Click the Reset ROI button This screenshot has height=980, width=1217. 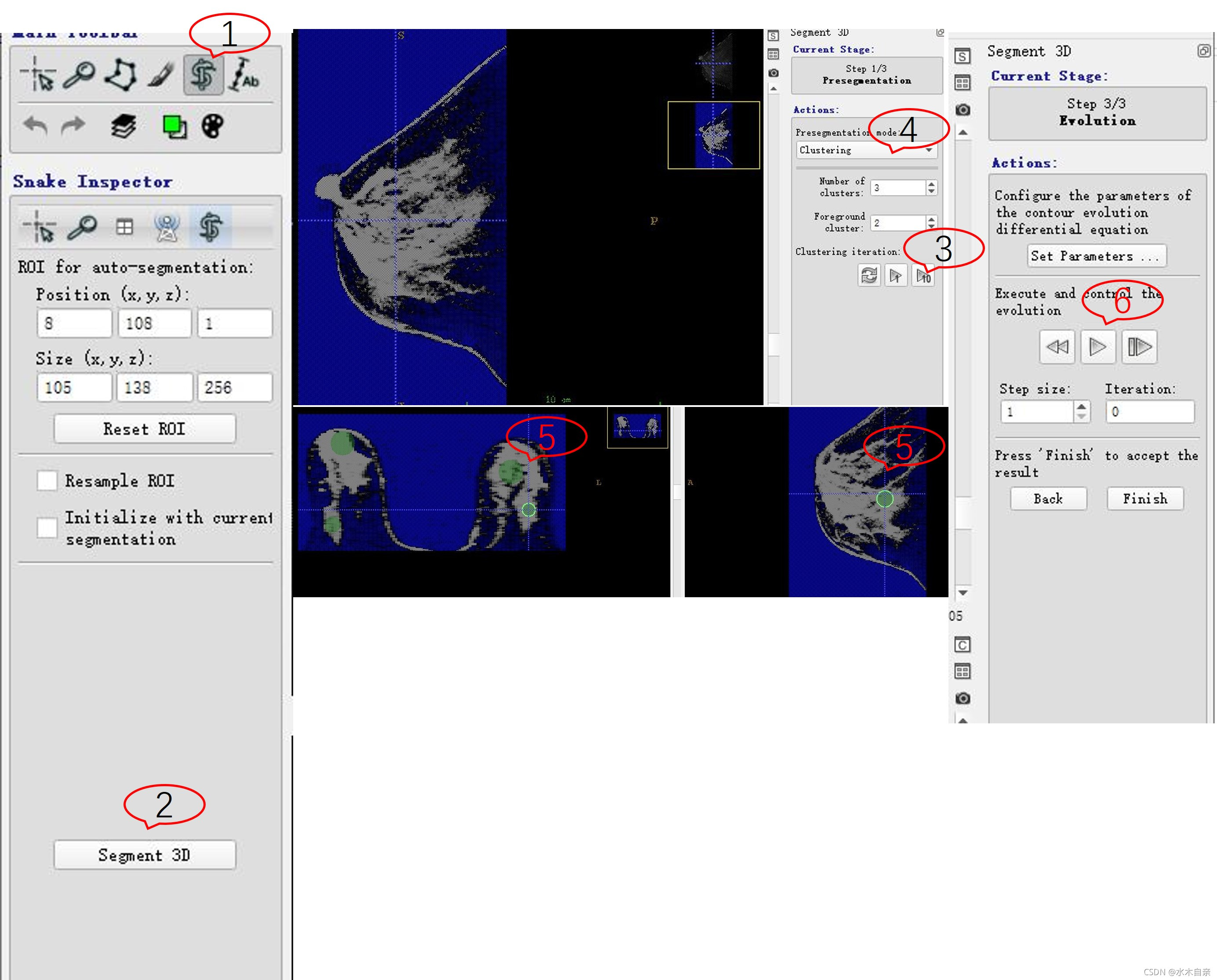145,429
